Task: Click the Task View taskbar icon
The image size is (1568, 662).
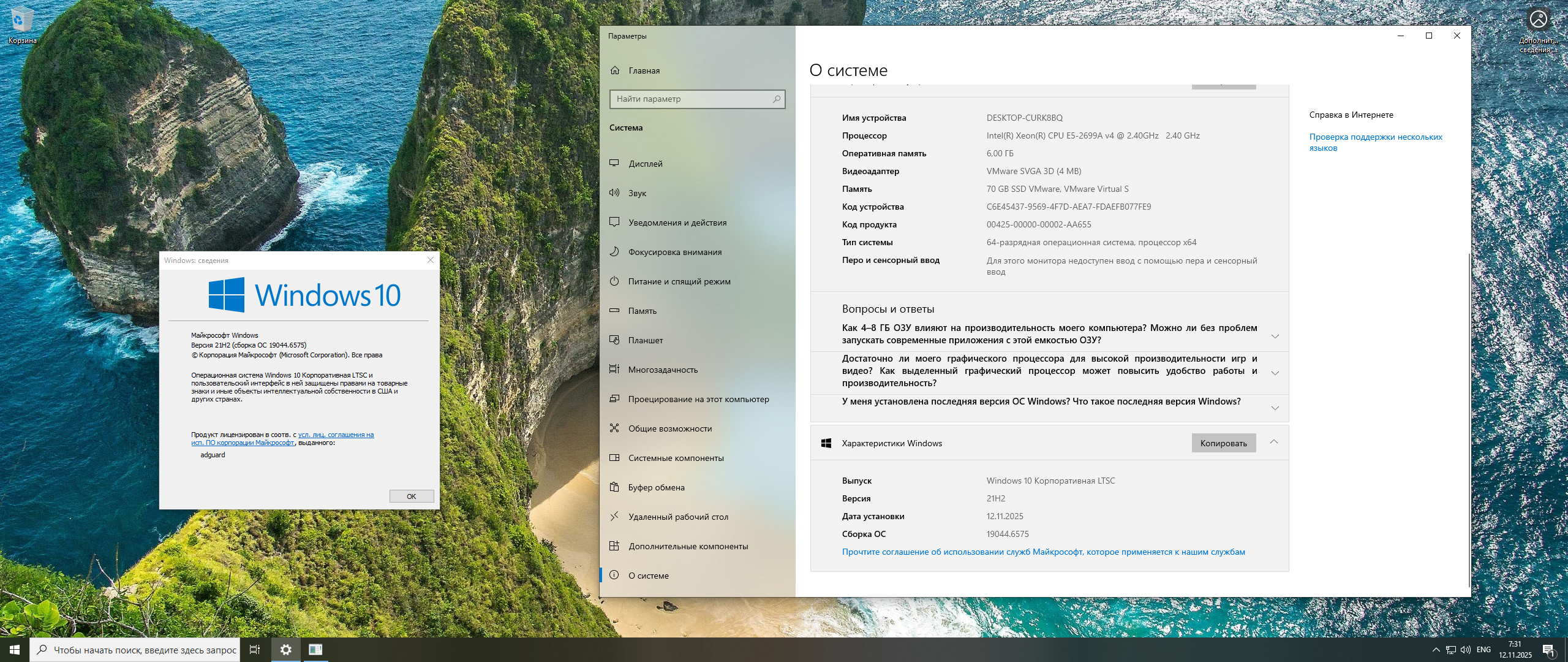Action: pyautogui.click(x=255, y=650)
